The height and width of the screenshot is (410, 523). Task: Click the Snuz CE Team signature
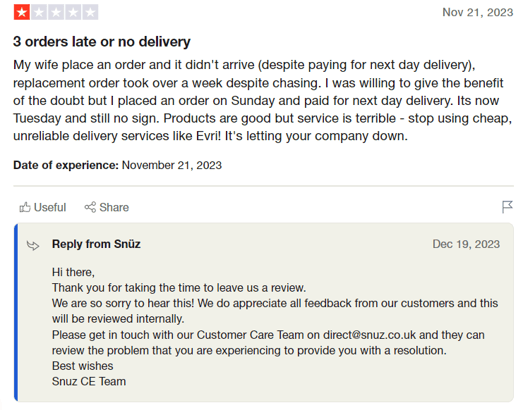pos(89,381)
